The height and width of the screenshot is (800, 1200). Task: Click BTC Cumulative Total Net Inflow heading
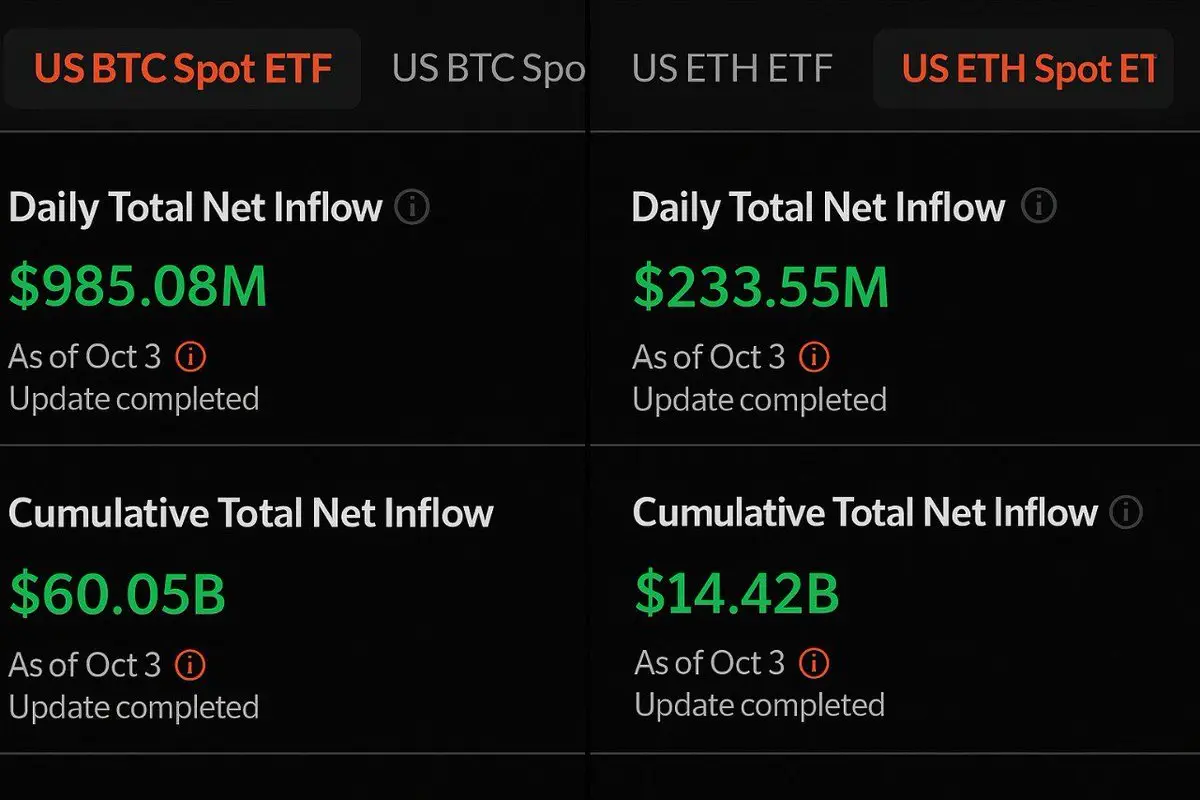click(x=251, y=513)
